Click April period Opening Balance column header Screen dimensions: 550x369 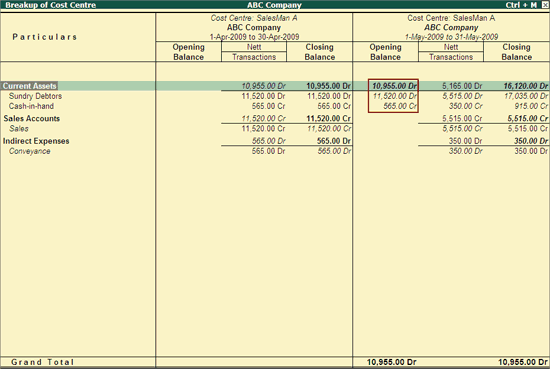[x=188, y=52]
